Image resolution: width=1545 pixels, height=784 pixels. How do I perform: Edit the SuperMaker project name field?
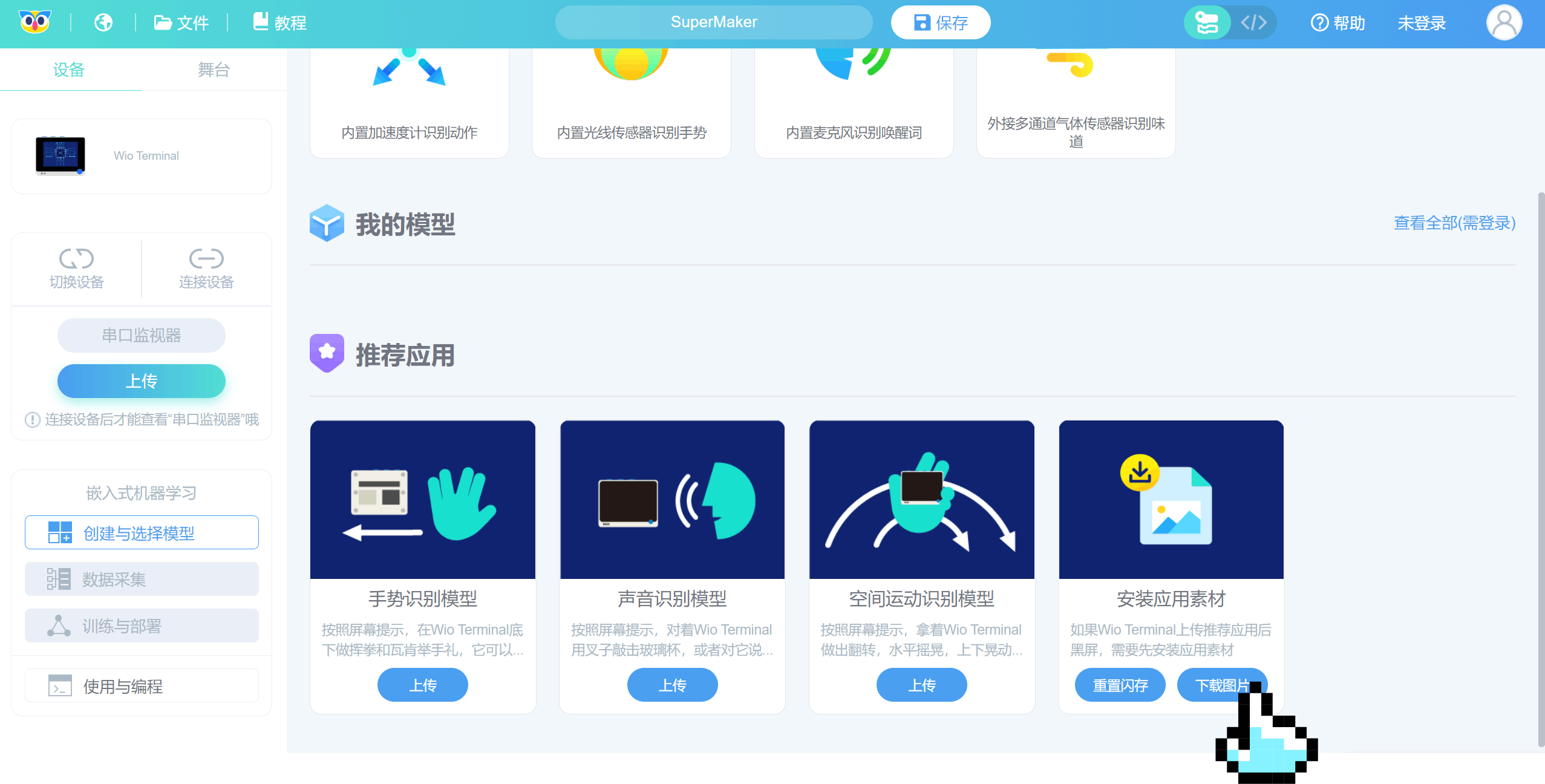[713, 22]
